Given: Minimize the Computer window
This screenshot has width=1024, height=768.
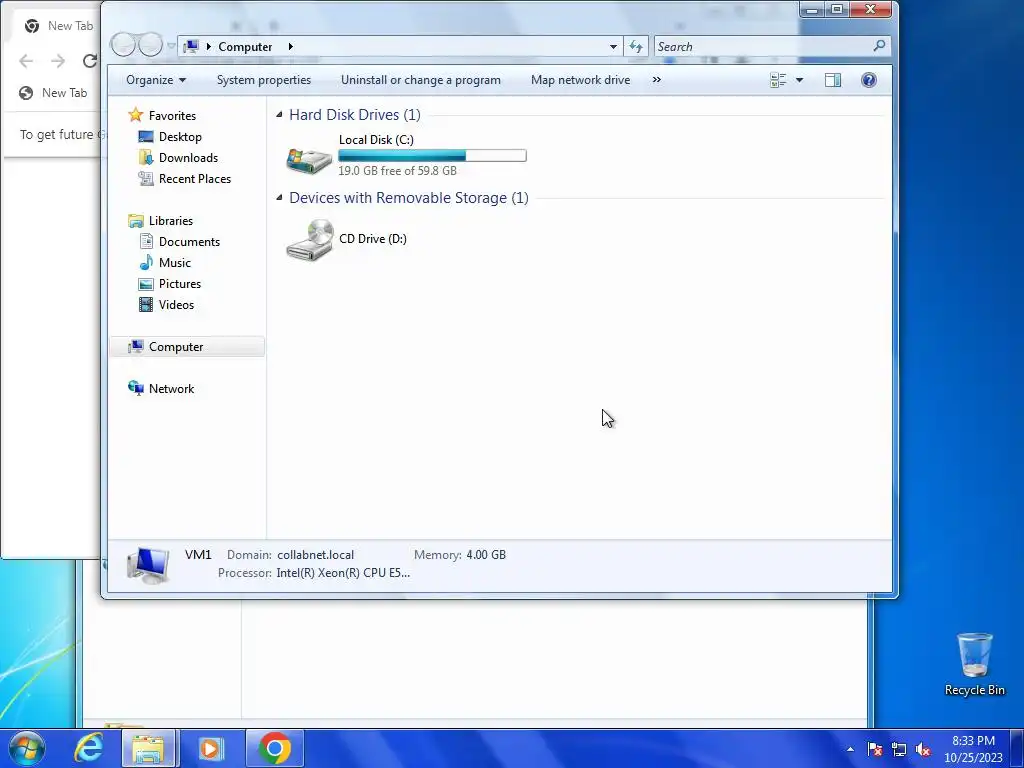Looking at the screenshot, I should tap(812, 9).
